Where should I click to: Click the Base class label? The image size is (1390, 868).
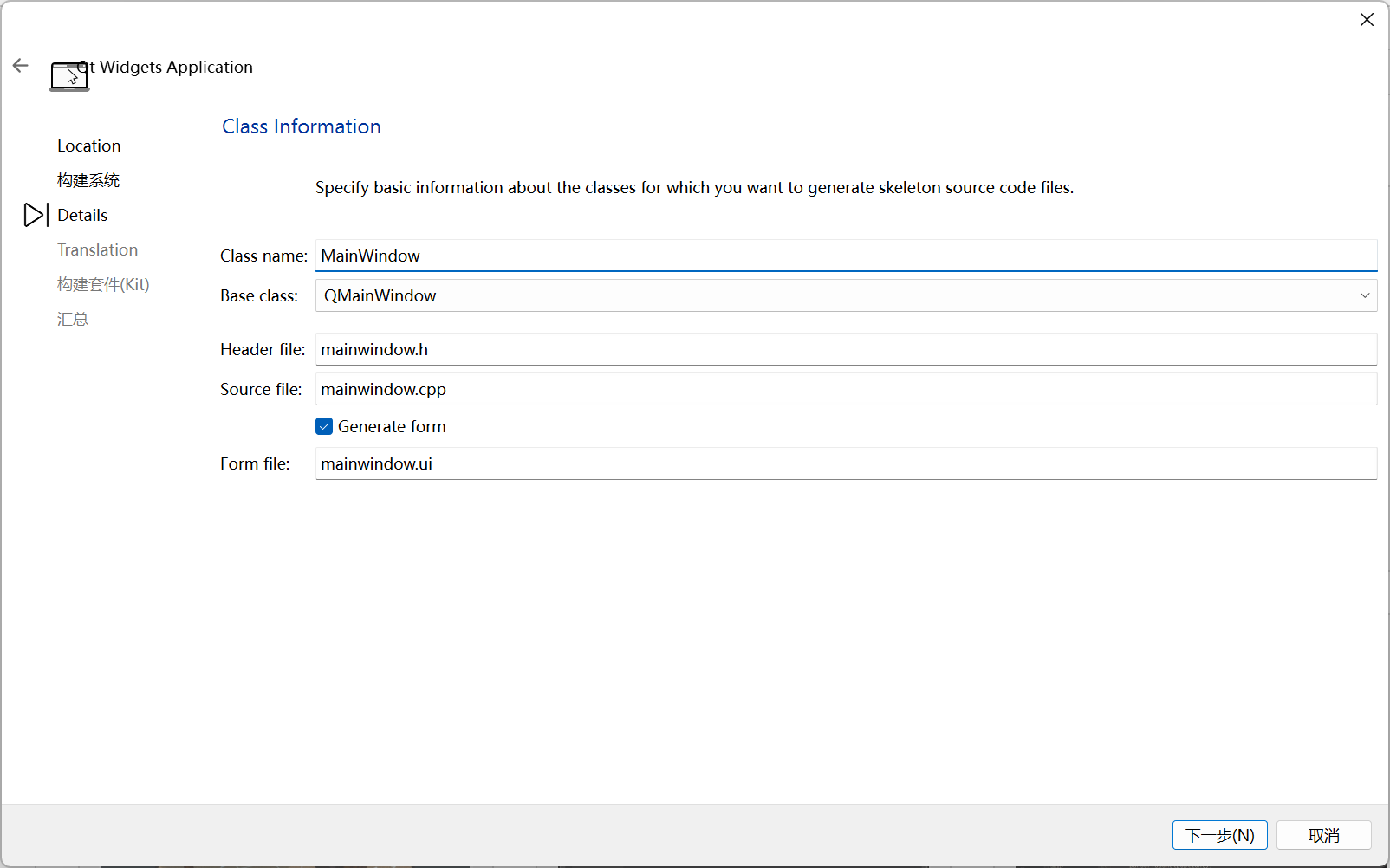pos(259,295)
